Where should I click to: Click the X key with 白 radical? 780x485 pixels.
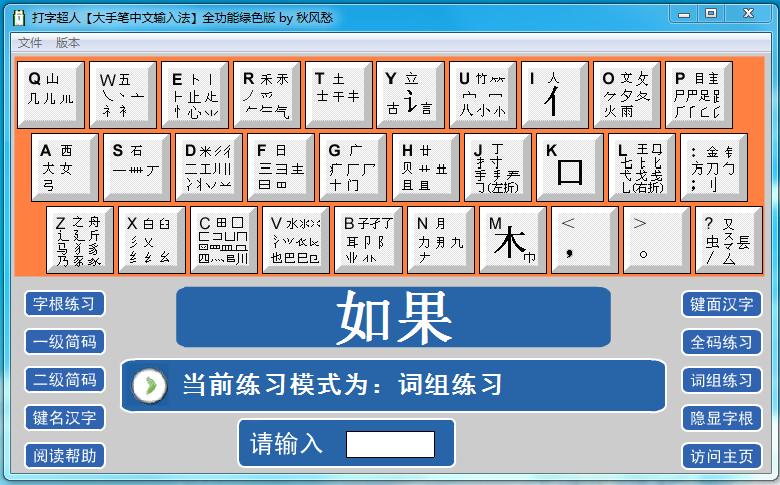[152, 240]
